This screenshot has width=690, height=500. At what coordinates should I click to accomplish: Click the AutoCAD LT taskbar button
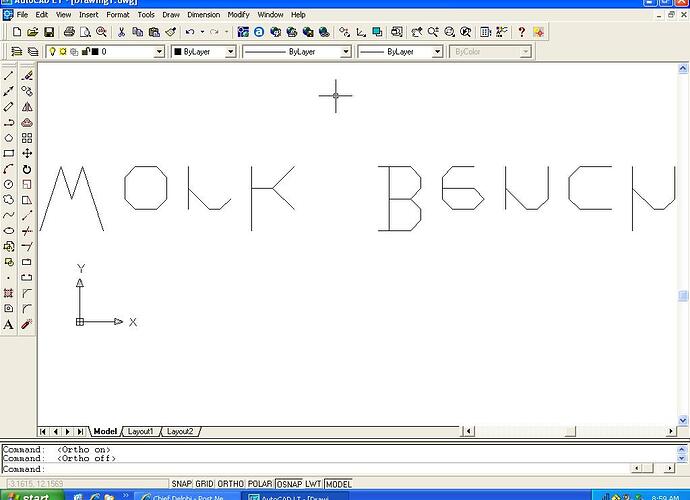point(294,496)
